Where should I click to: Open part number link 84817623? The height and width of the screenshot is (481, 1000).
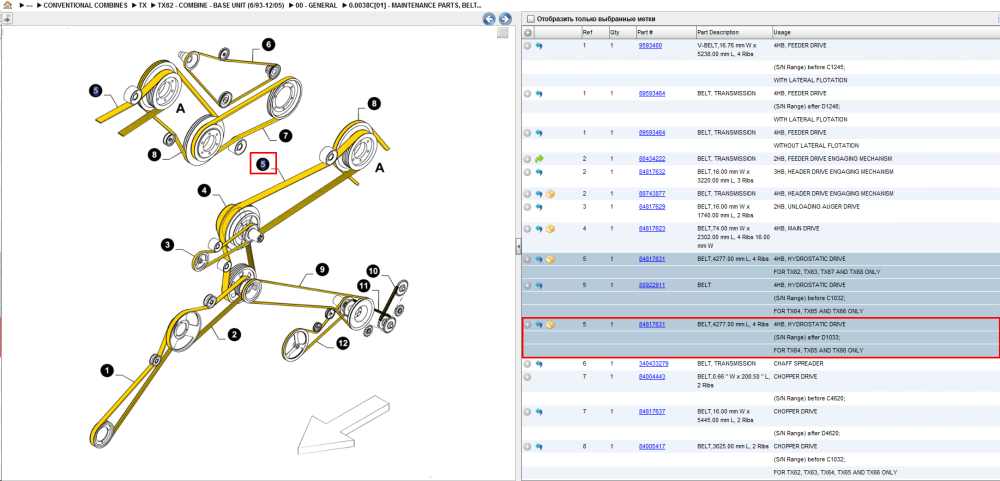[652, 228]
